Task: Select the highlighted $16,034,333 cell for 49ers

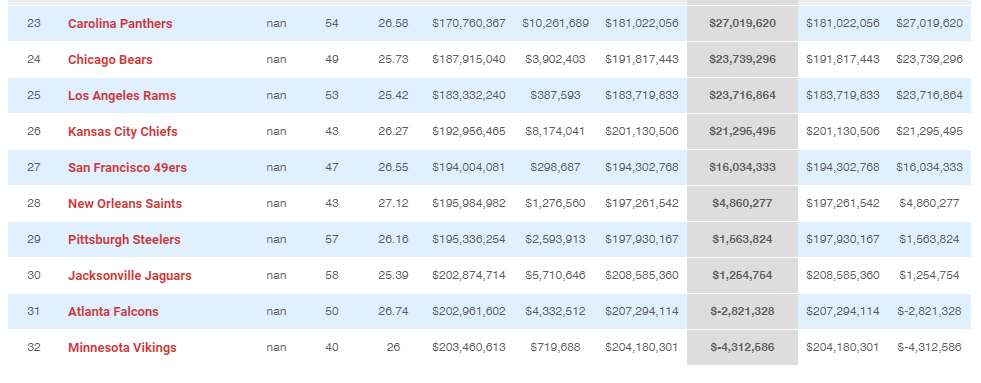Action: click(x=743, y=168)
